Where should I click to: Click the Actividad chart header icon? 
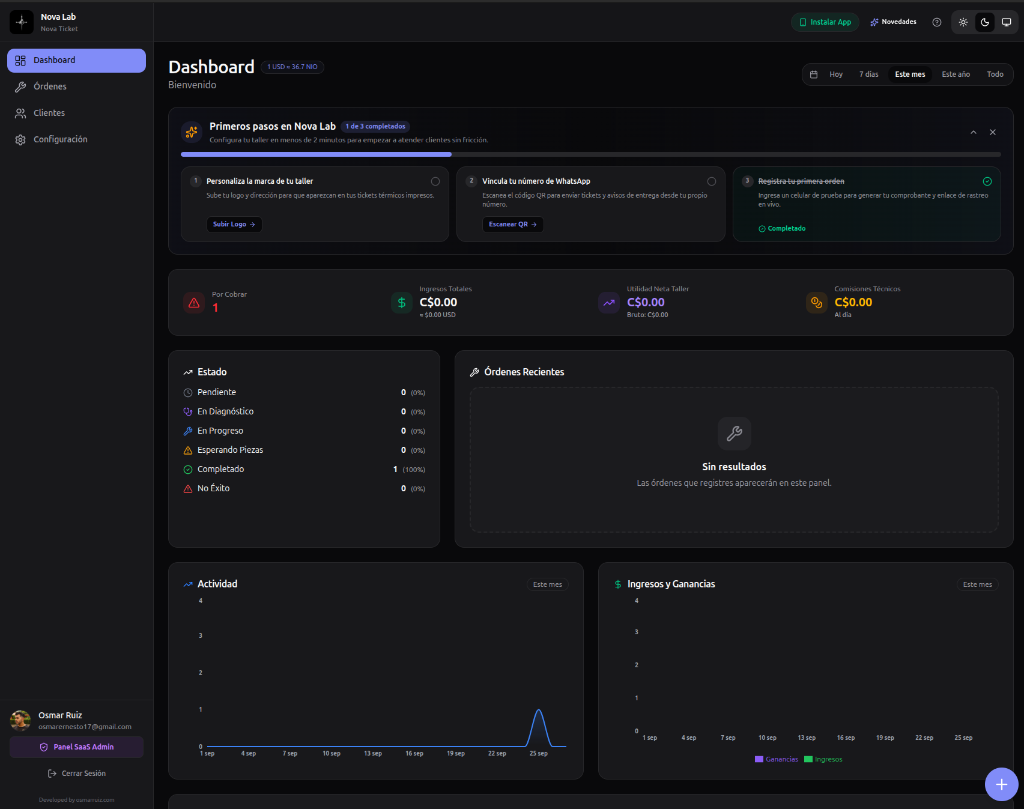188,584
